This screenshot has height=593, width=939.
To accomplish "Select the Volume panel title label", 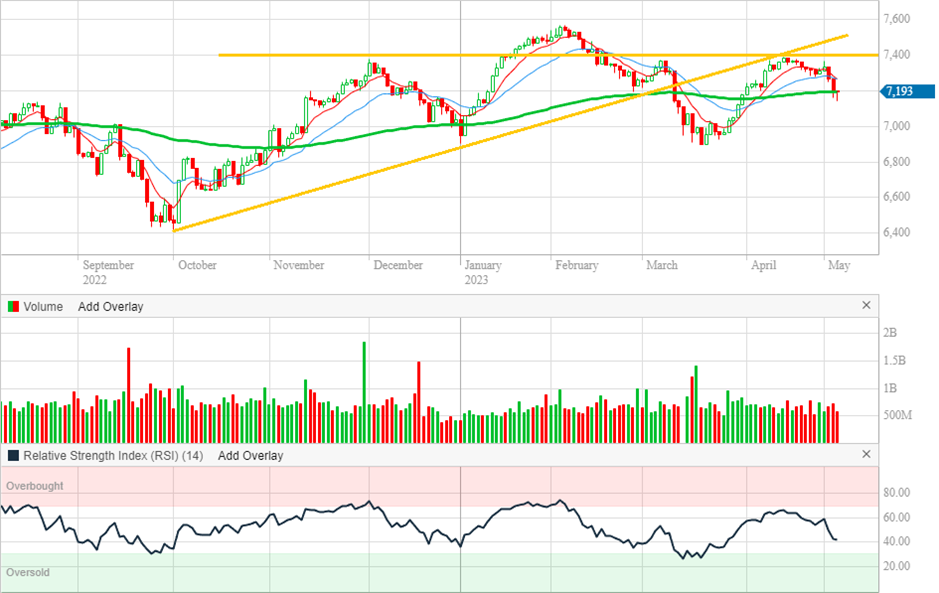I will (43, 307).
